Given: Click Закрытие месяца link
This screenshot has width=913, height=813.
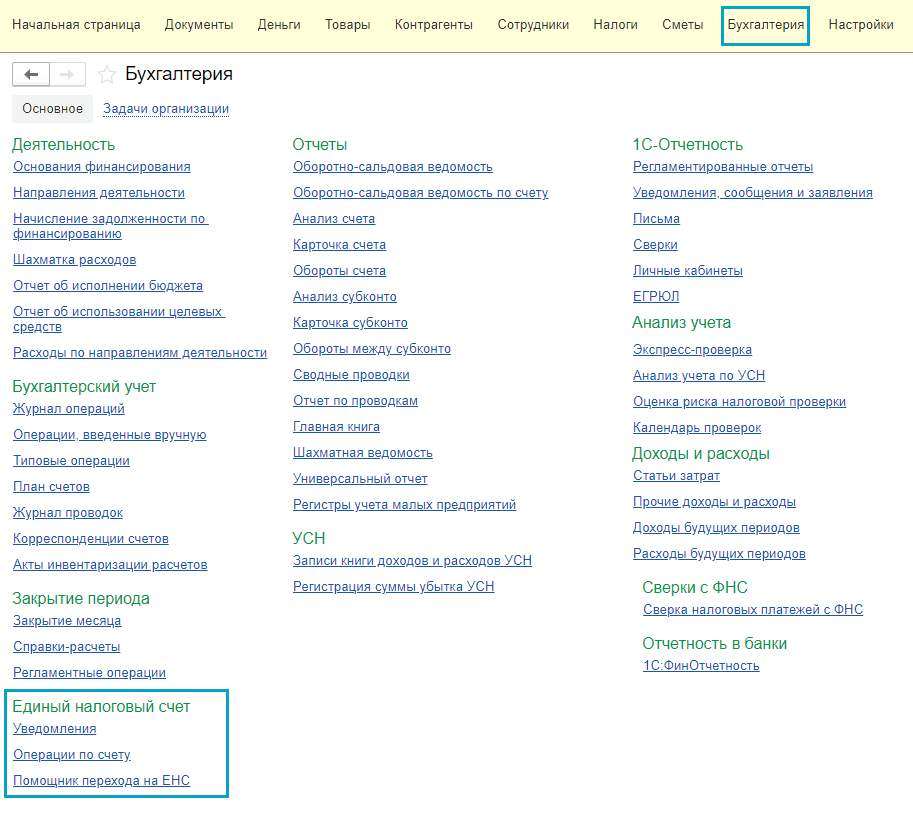Looking at the screenshot, I should tap(67, 621).
